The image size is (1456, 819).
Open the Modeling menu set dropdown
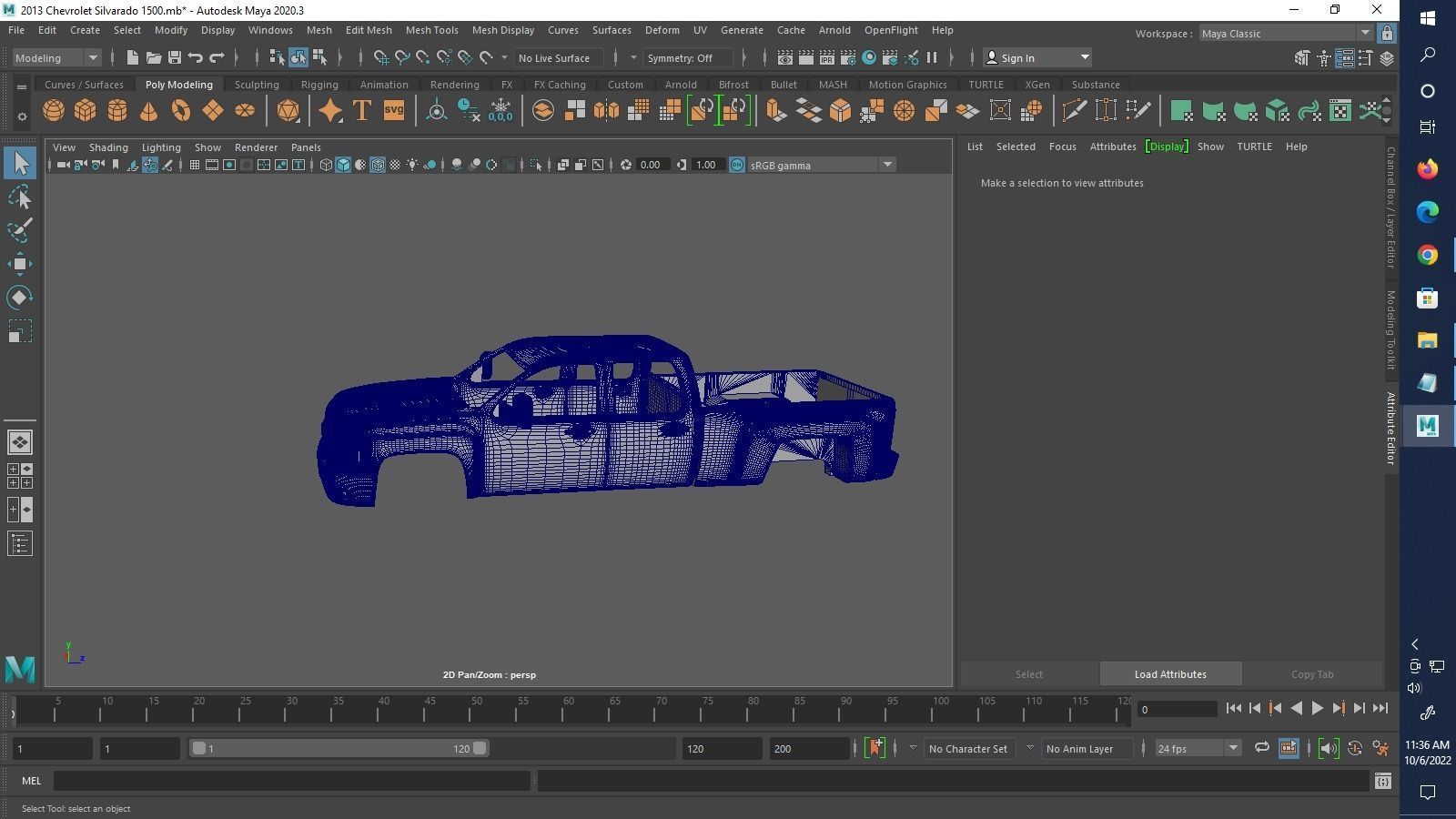pyautogui.click(x=56, y=57)
